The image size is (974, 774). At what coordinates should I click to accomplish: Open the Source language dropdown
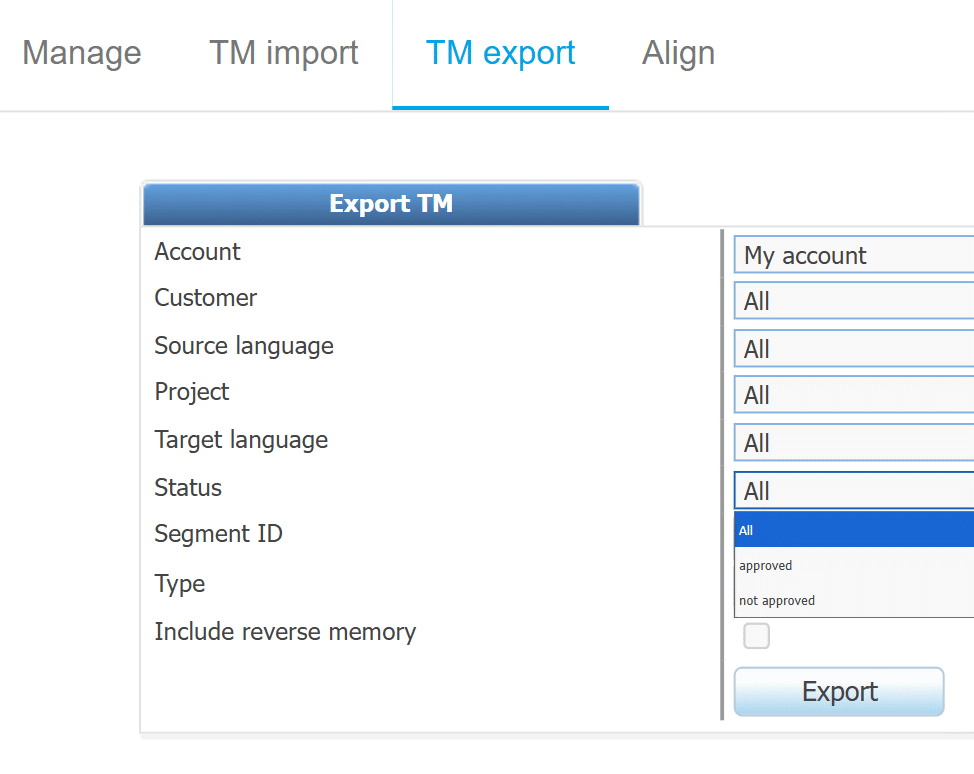click(854, 349)
